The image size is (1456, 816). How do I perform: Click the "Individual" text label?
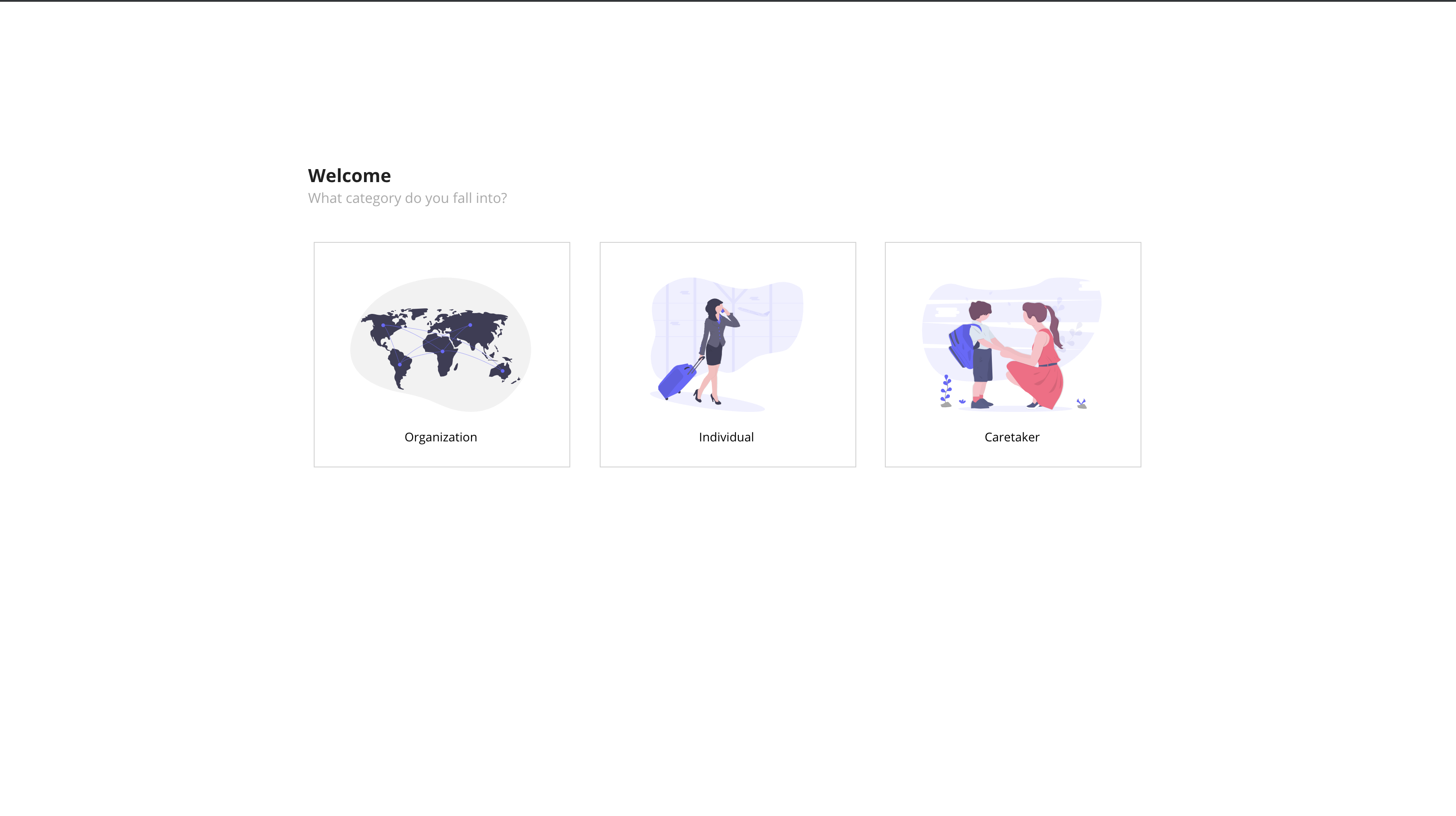click(726, 437)
